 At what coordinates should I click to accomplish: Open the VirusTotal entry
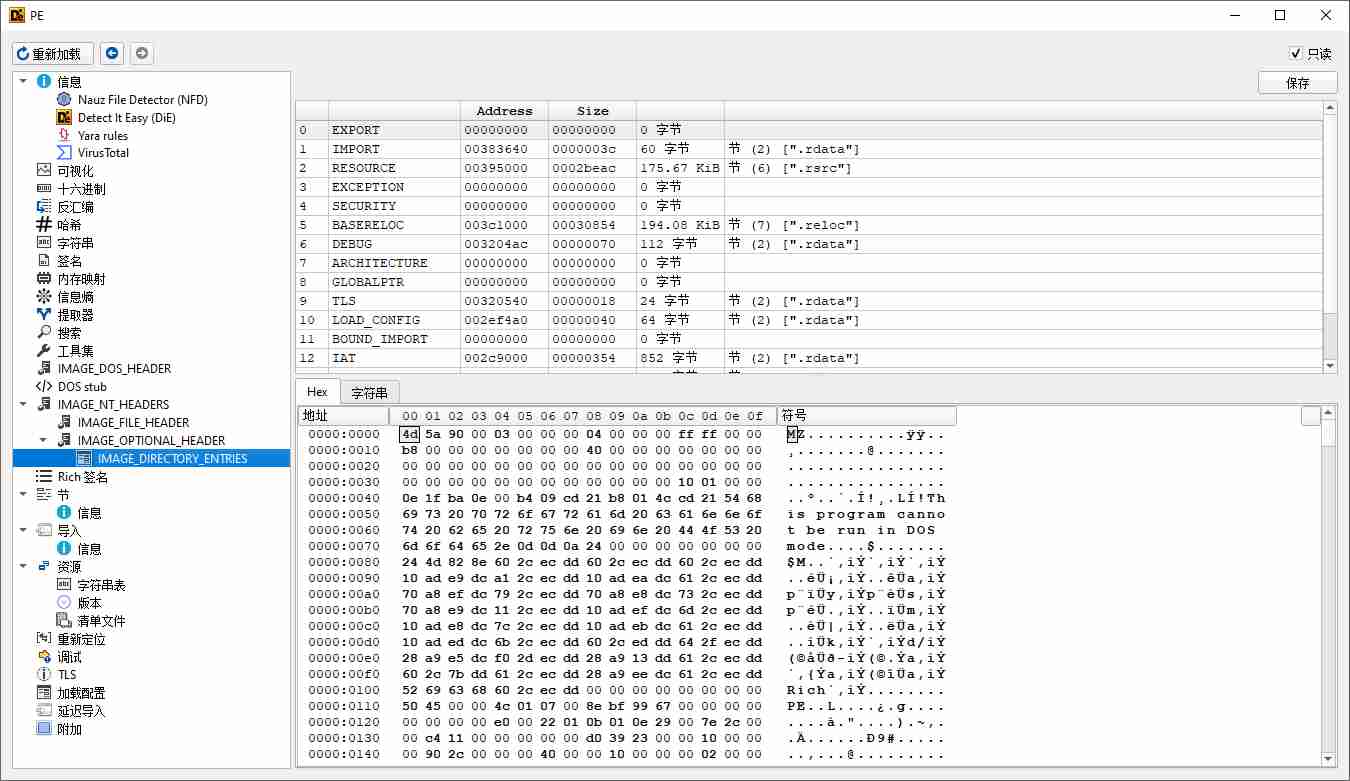pos(103,153)
